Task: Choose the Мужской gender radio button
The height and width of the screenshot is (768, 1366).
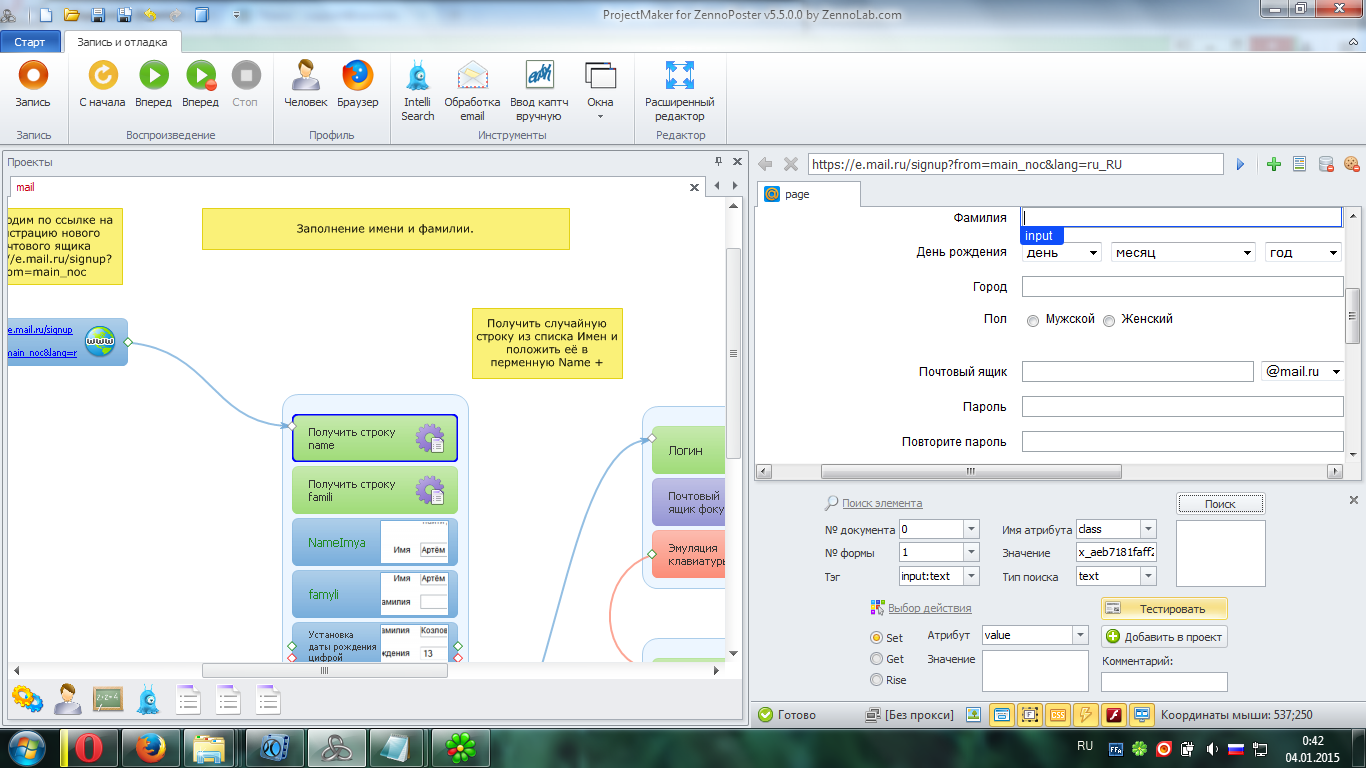Action: pyautogui.click(x=1033, y=321)
